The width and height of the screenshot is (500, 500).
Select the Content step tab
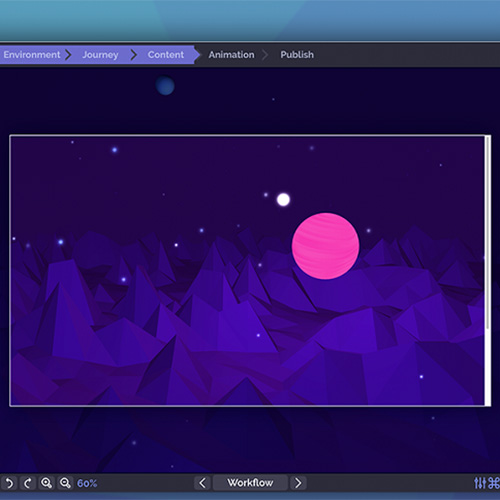(x=166, y=55)
